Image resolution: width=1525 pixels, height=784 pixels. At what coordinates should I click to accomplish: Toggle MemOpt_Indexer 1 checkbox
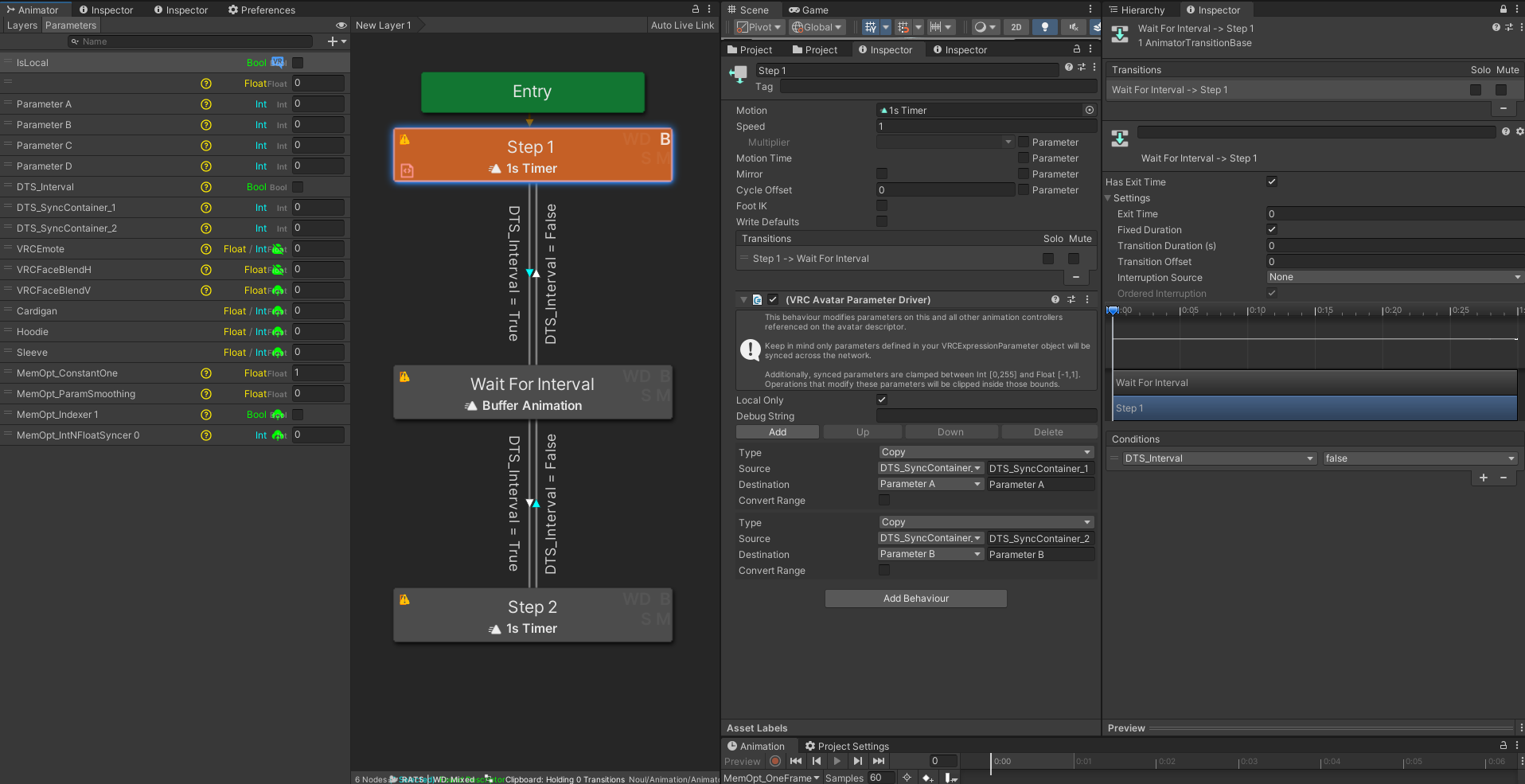(x=298, y=415)
